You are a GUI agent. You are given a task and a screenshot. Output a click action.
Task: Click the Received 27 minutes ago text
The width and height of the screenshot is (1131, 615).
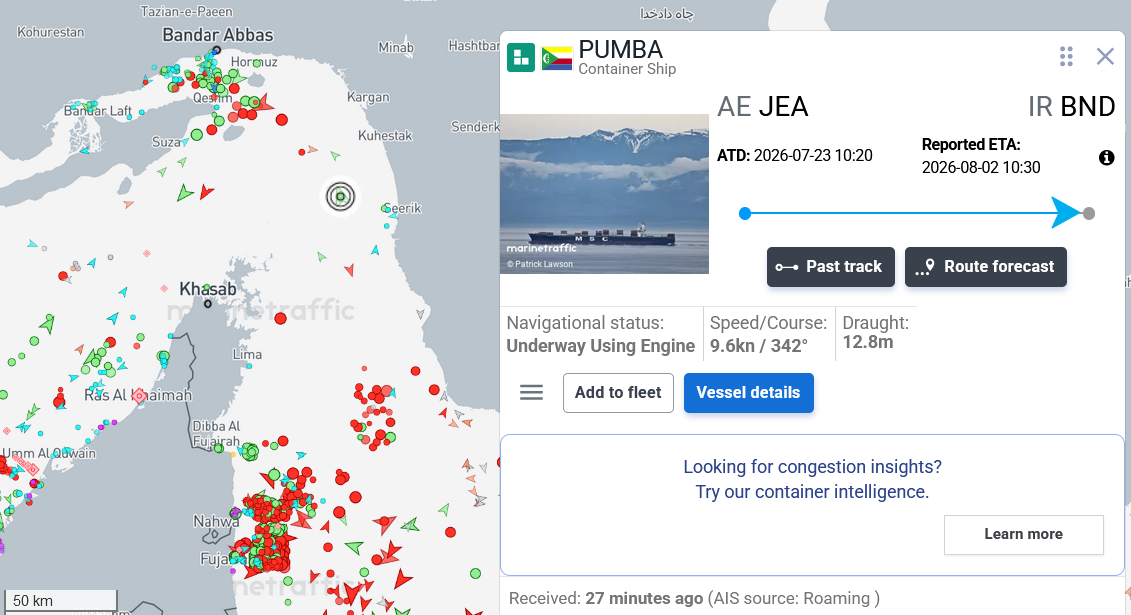694,598
